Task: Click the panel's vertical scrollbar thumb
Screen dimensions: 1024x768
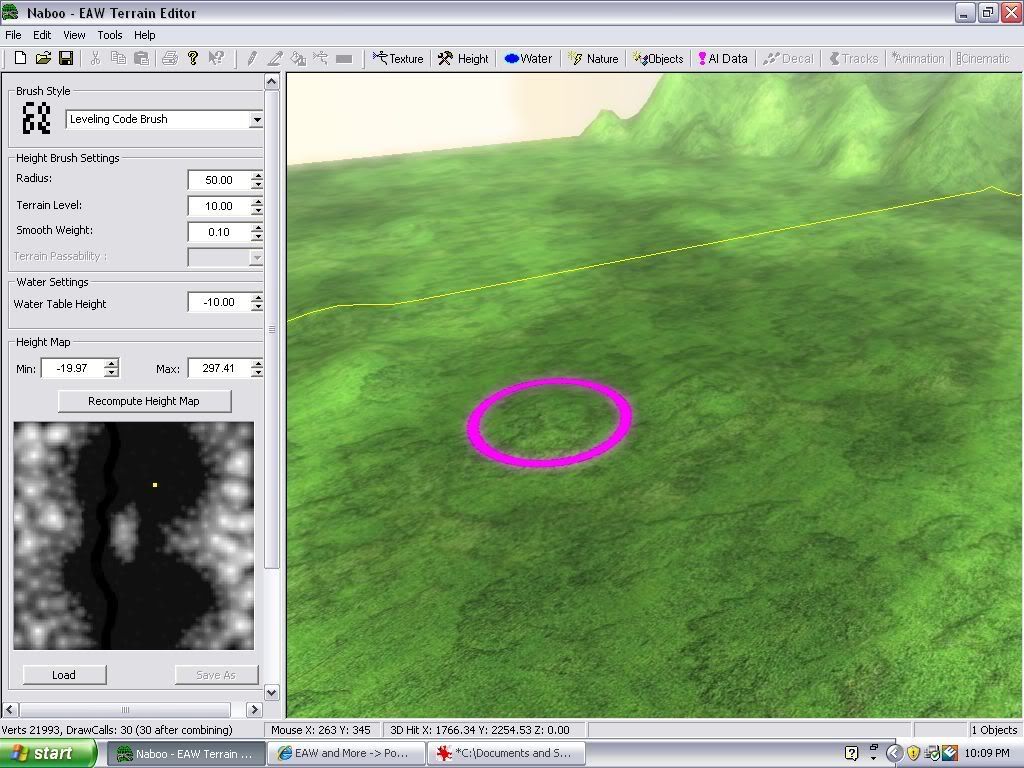Action: [x=272, y=330]
